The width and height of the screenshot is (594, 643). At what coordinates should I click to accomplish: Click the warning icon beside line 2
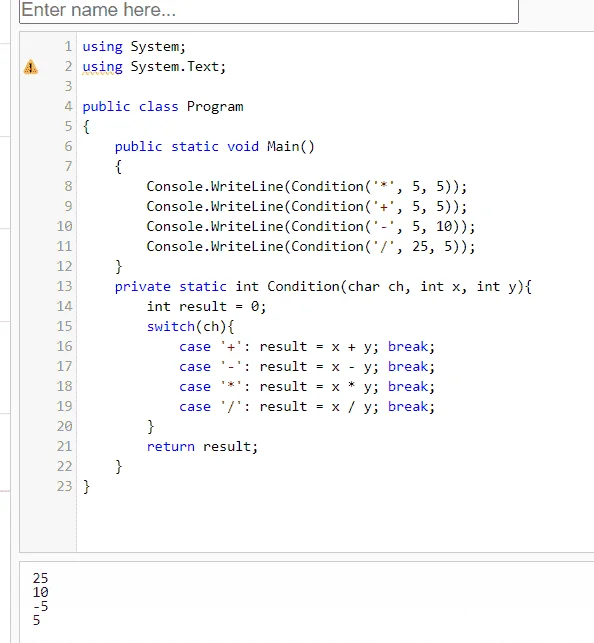coord(31,67)
